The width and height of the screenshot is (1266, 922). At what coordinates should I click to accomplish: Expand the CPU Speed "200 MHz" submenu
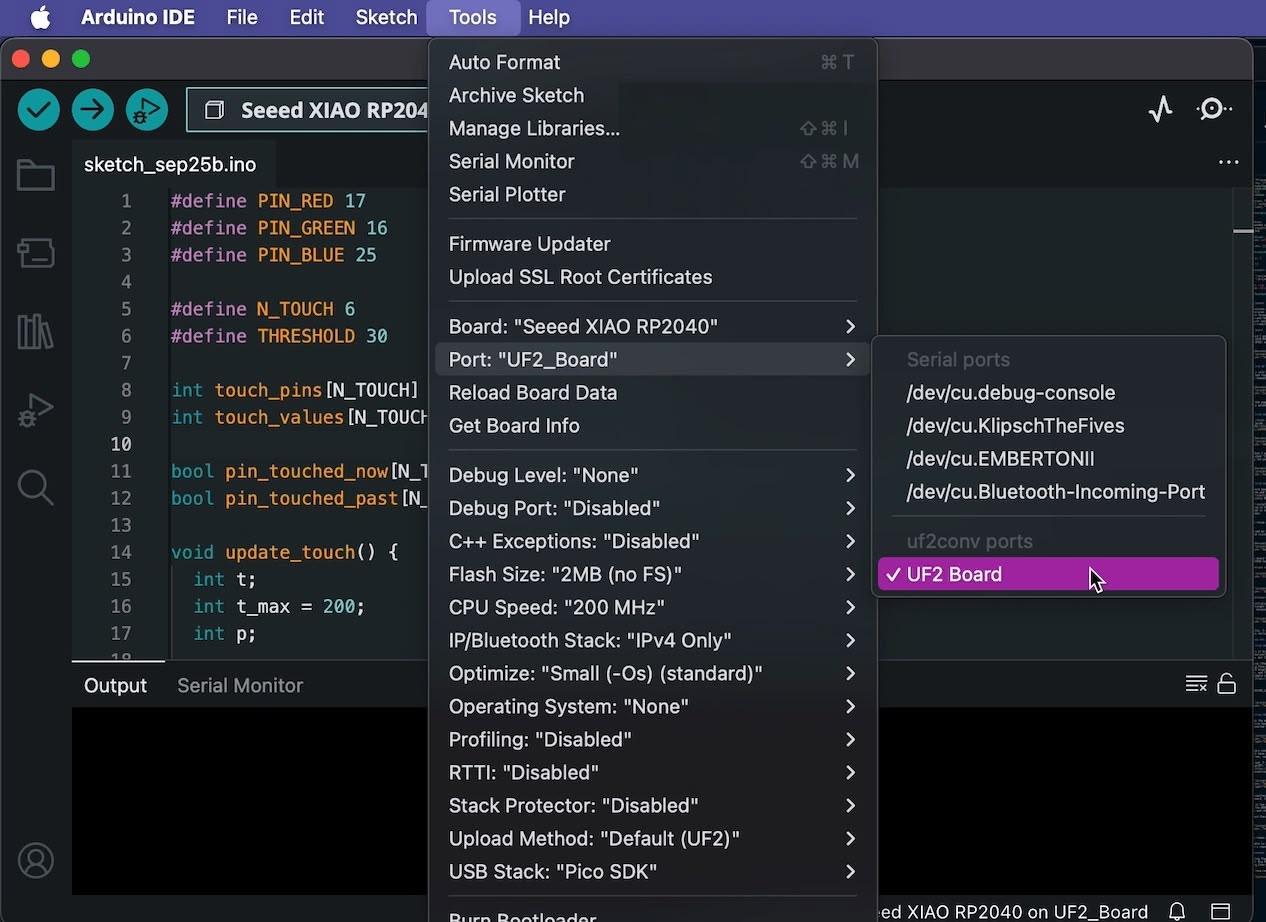click(x=652, y=607)
